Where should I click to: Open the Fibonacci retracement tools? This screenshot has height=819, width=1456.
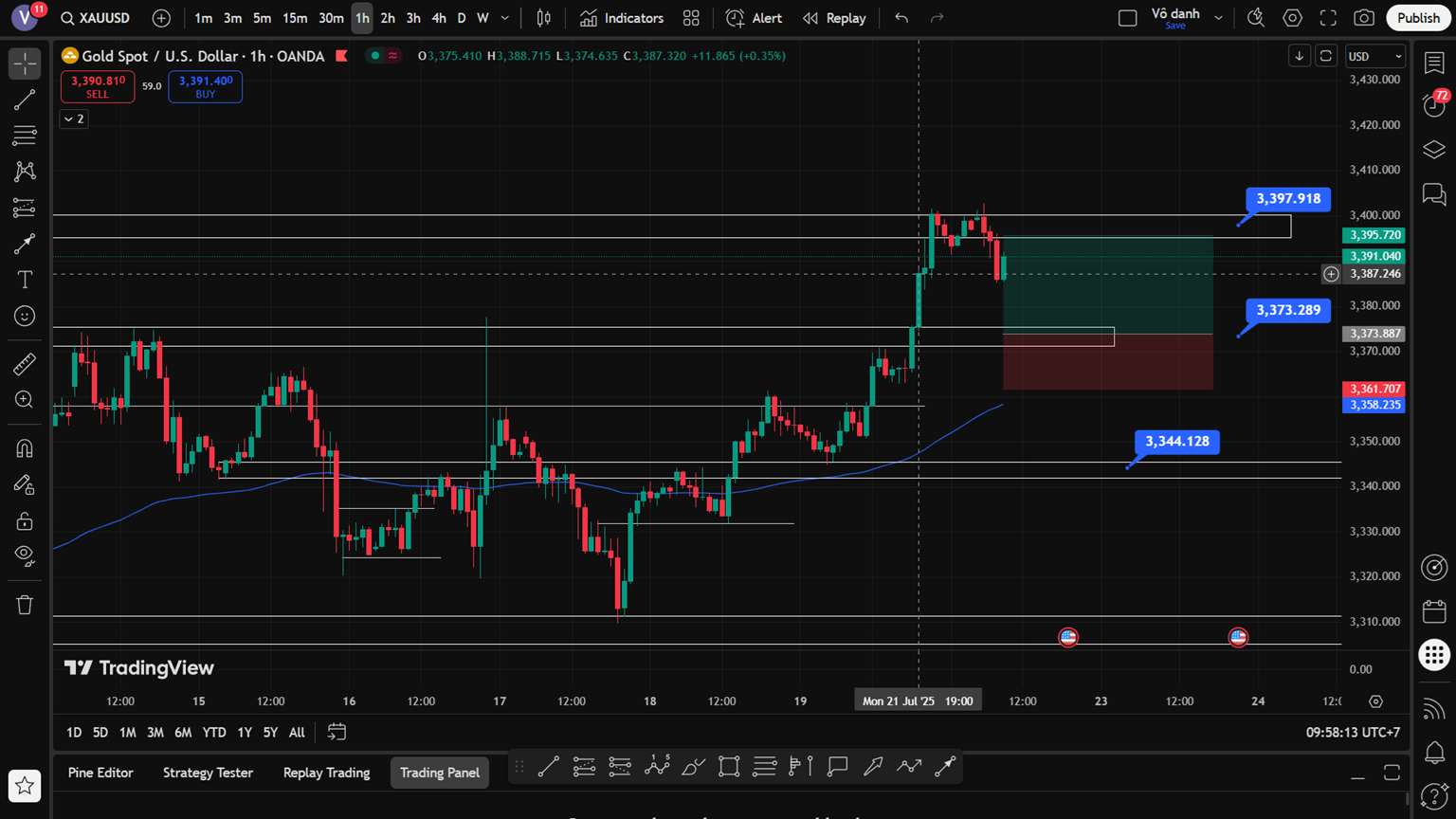coord(25,136)
